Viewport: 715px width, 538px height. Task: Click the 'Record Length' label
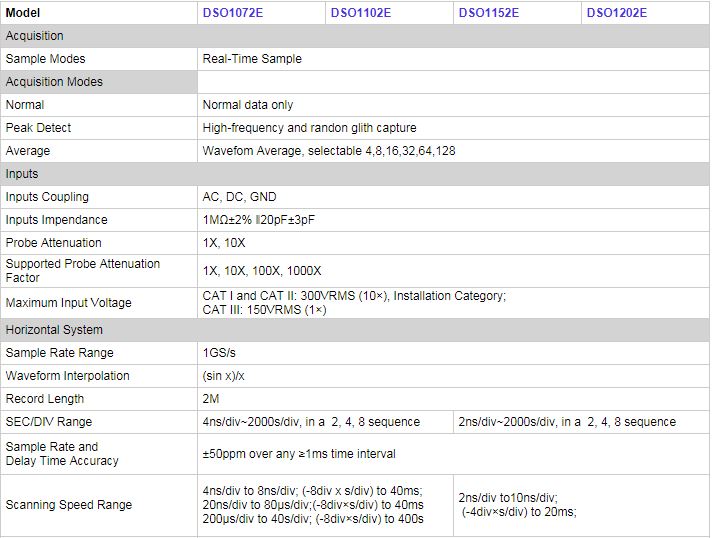point(45,399)
